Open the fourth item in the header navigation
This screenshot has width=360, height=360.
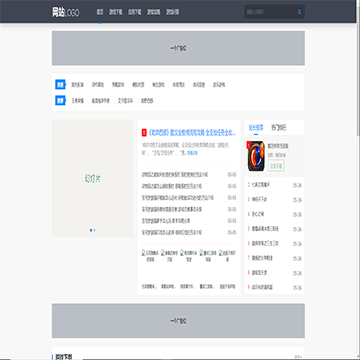click(154, 12)
